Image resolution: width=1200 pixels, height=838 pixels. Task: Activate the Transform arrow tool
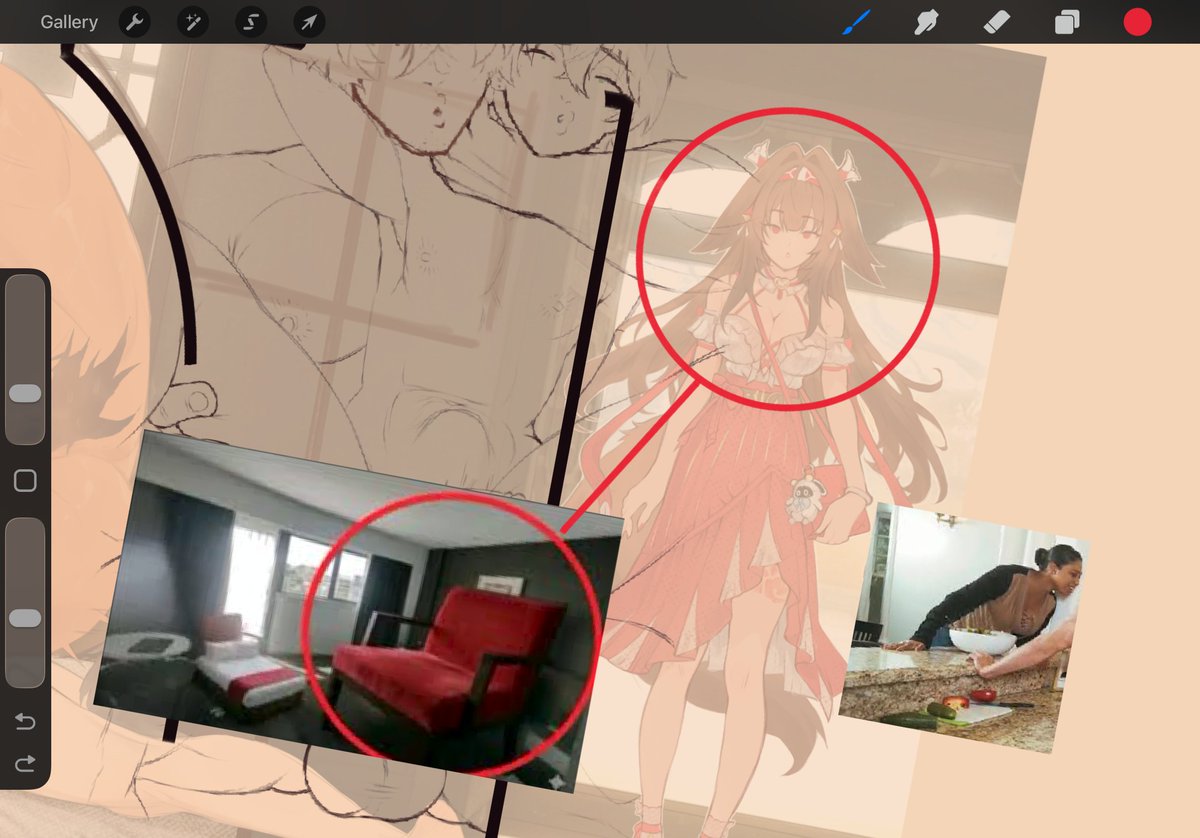tap(309, 22)
